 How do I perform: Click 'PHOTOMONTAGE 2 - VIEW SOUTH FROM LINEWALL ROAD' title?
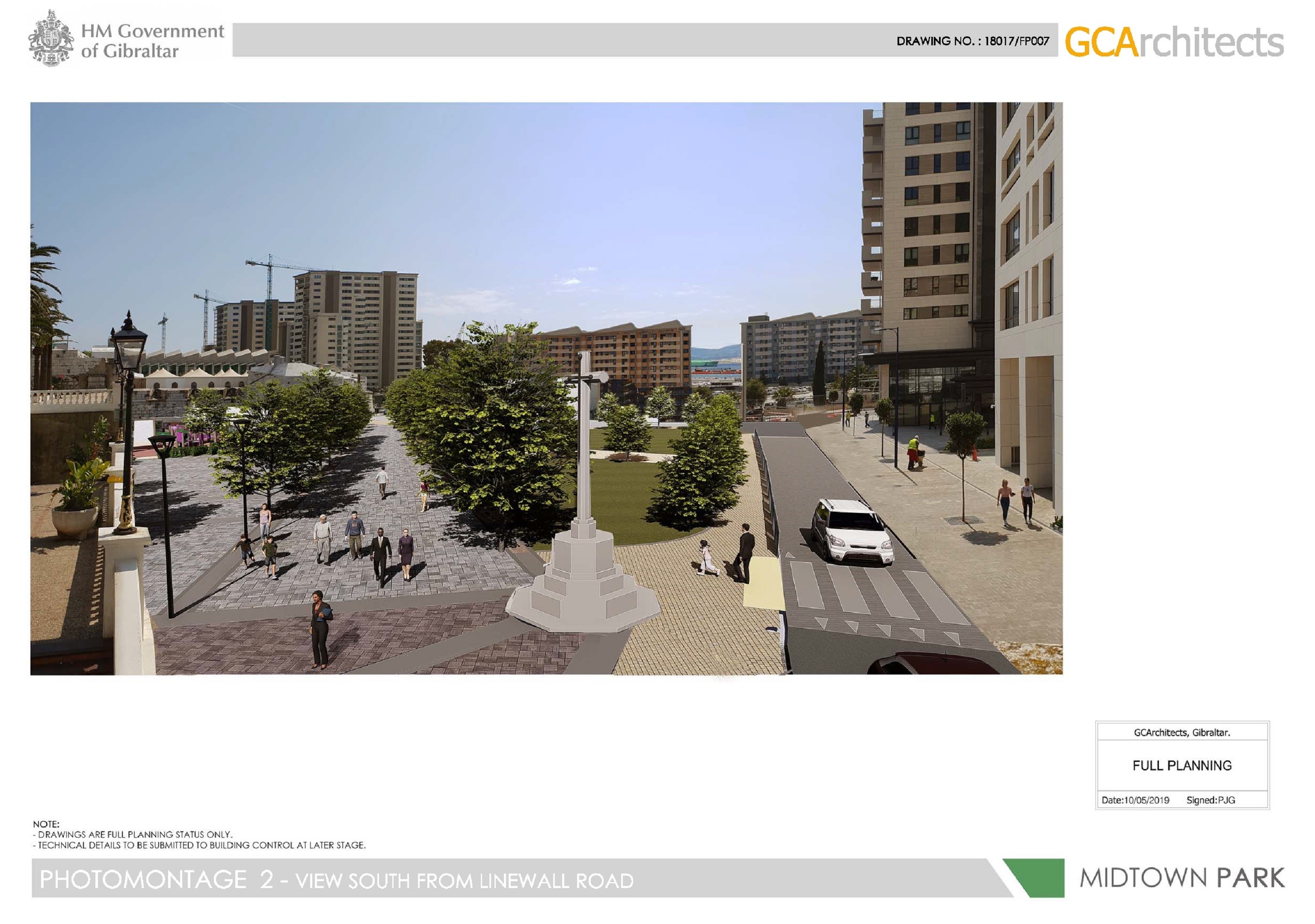point(337,880)
